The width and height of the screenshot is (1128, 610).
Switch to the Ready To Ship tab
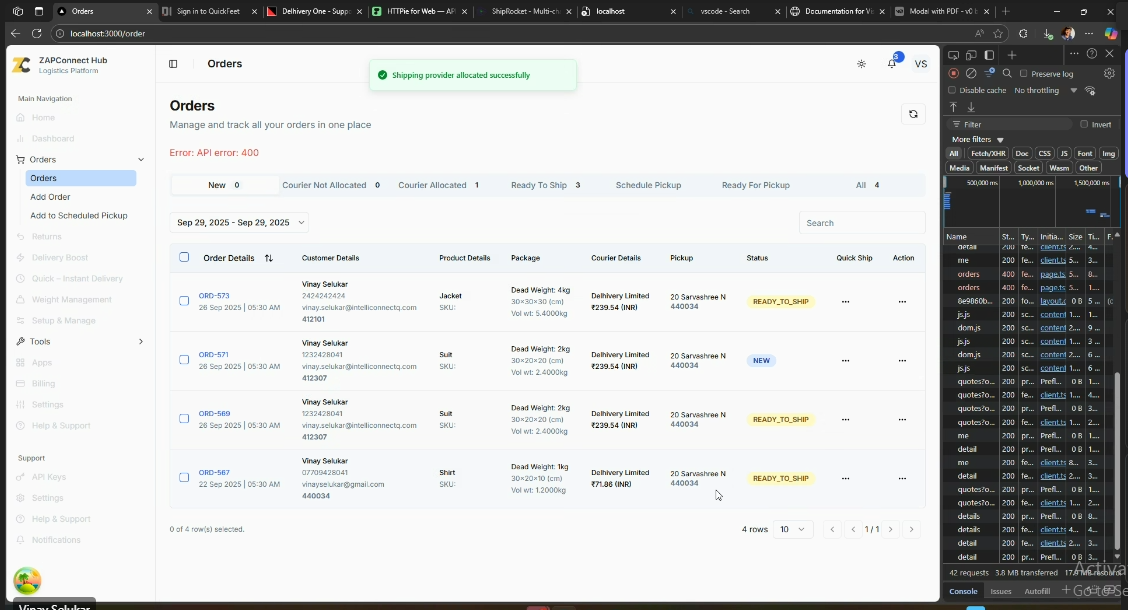point(545,185)
